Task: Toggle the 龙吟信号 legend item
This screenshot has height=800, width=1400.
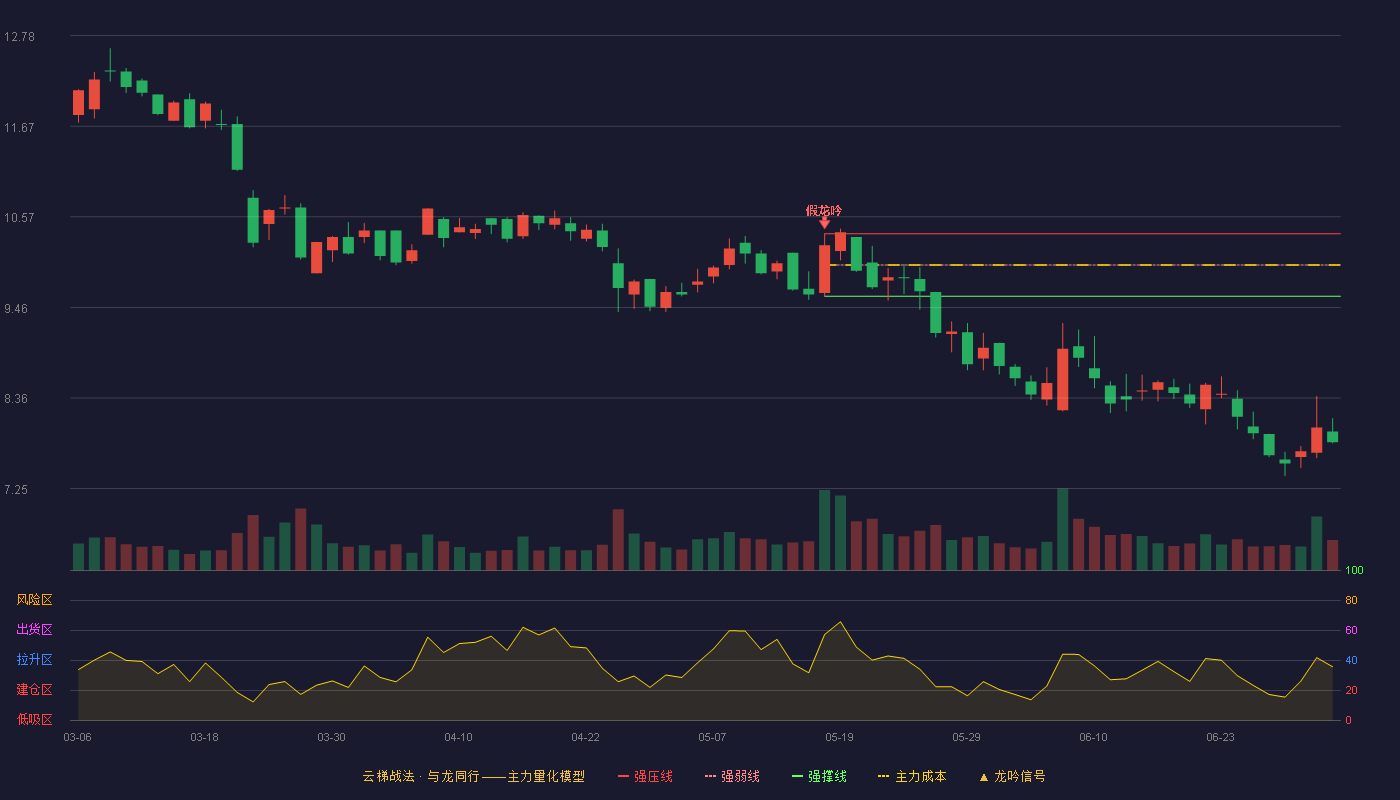Action: pyautogui.click(x=1012, y=776)
